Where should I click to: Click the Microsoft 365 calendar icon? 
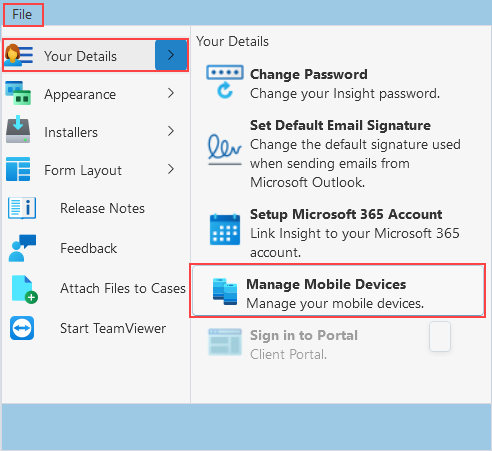(225, 229)
